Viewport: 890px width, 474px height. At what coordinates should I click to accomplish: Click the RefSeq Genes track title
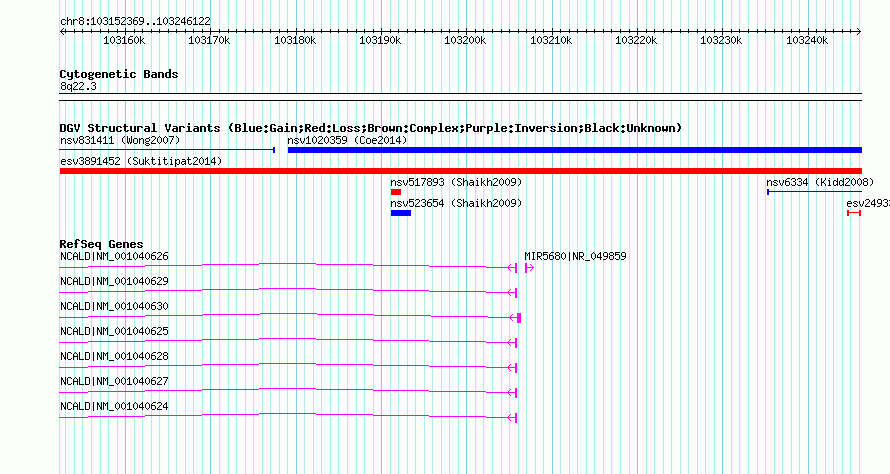[101, 244]
